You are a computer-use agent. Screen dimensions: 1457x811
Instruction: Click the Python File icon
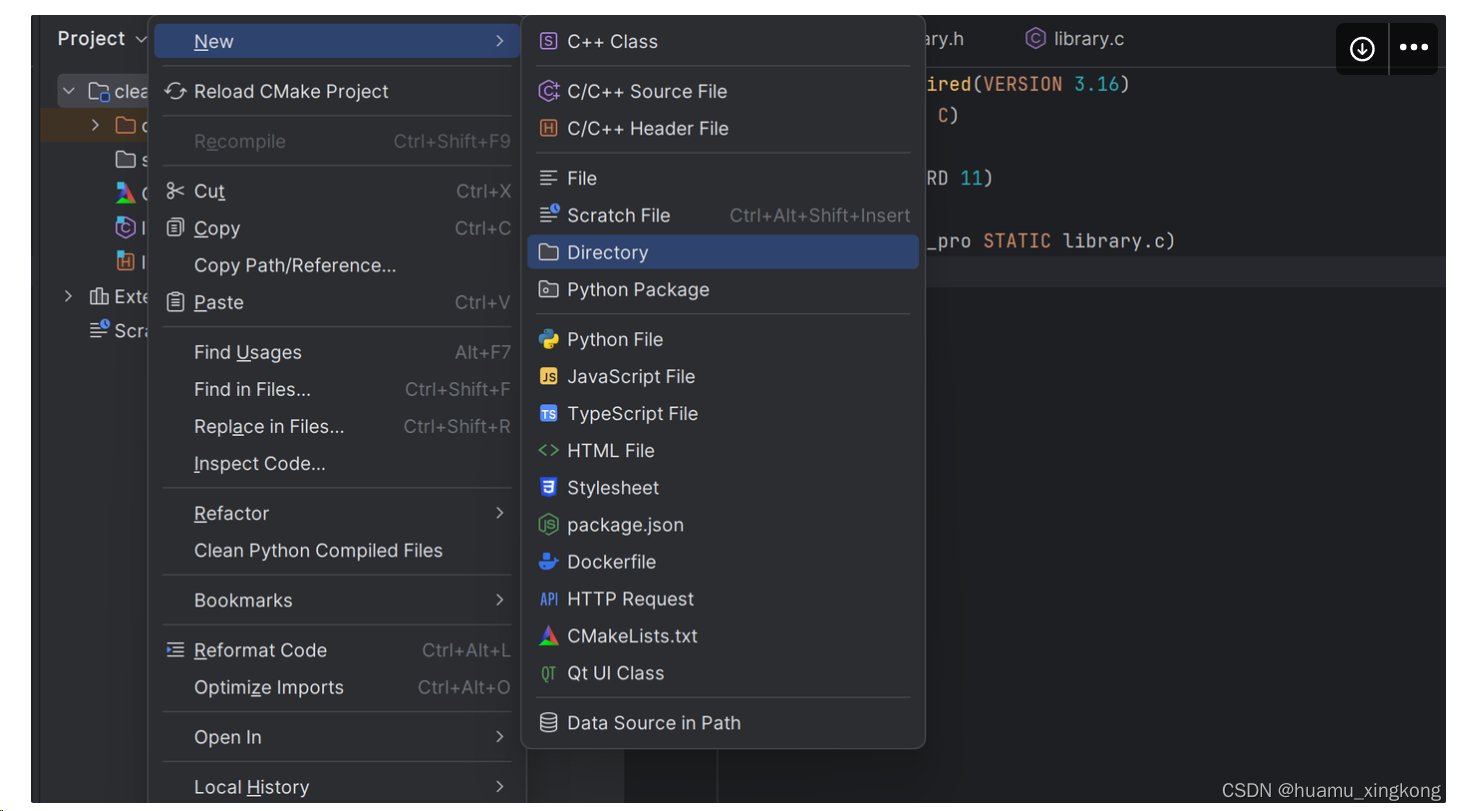[x=548, y=339]
